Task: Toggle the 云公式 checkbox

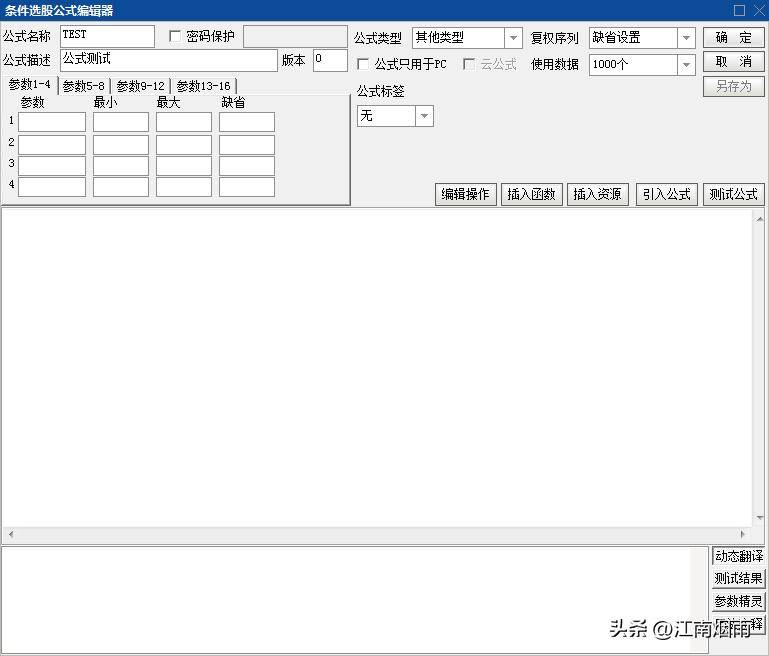Action: 469,64
